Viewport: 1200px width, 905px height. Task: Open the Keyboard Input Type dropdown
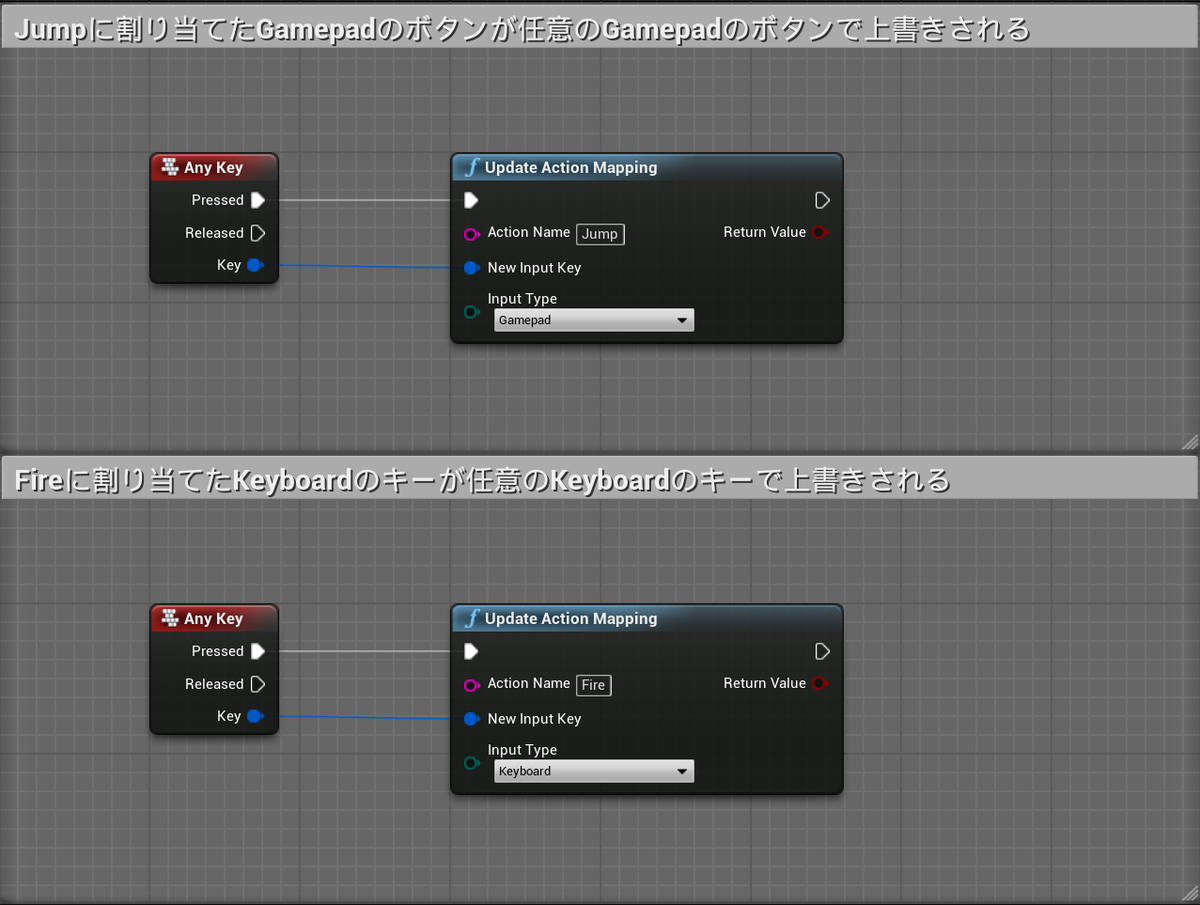[x=594, y=771]
